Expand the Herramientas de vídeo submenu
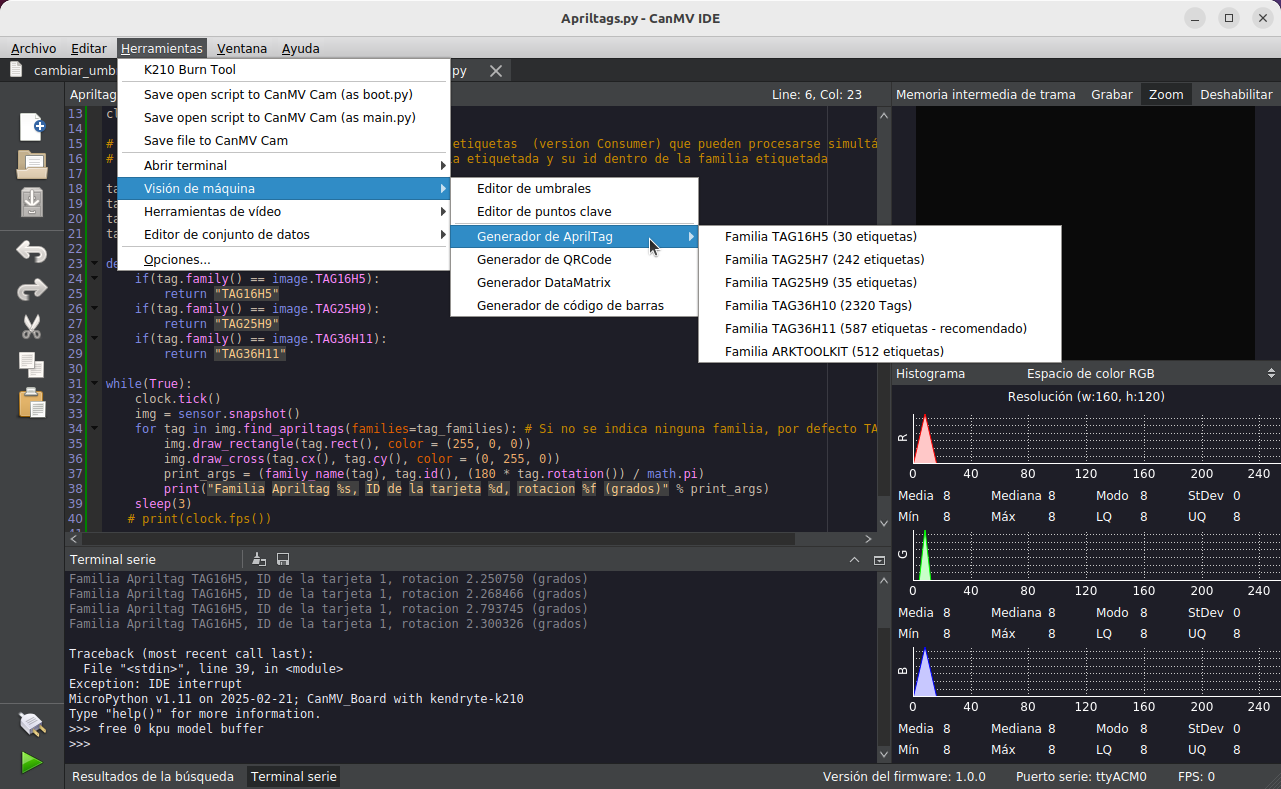The image size is (1281, 789). tap(283, 211)
